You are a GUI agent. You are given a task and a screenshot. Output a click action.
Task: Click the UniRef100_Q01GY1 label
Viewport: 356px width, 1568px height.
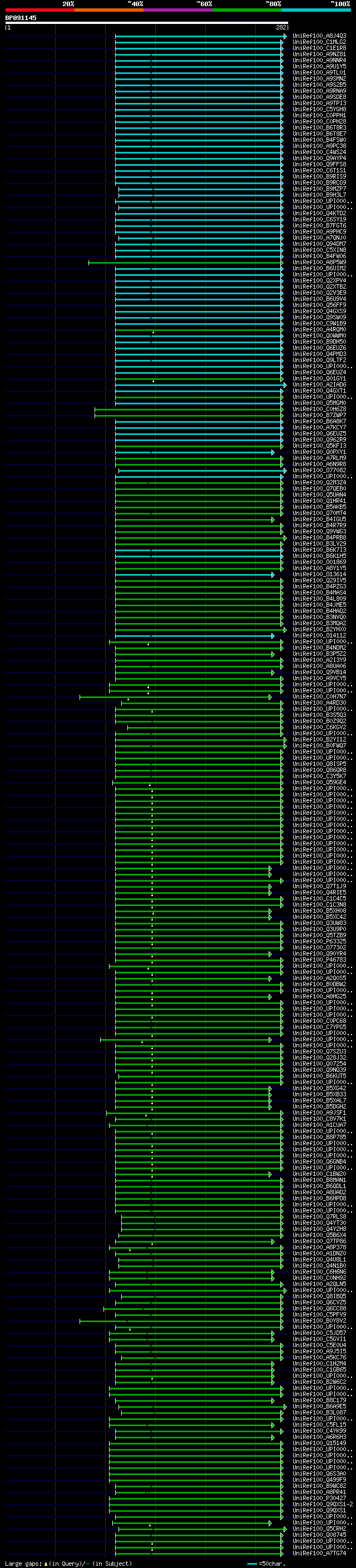point(319,379)
